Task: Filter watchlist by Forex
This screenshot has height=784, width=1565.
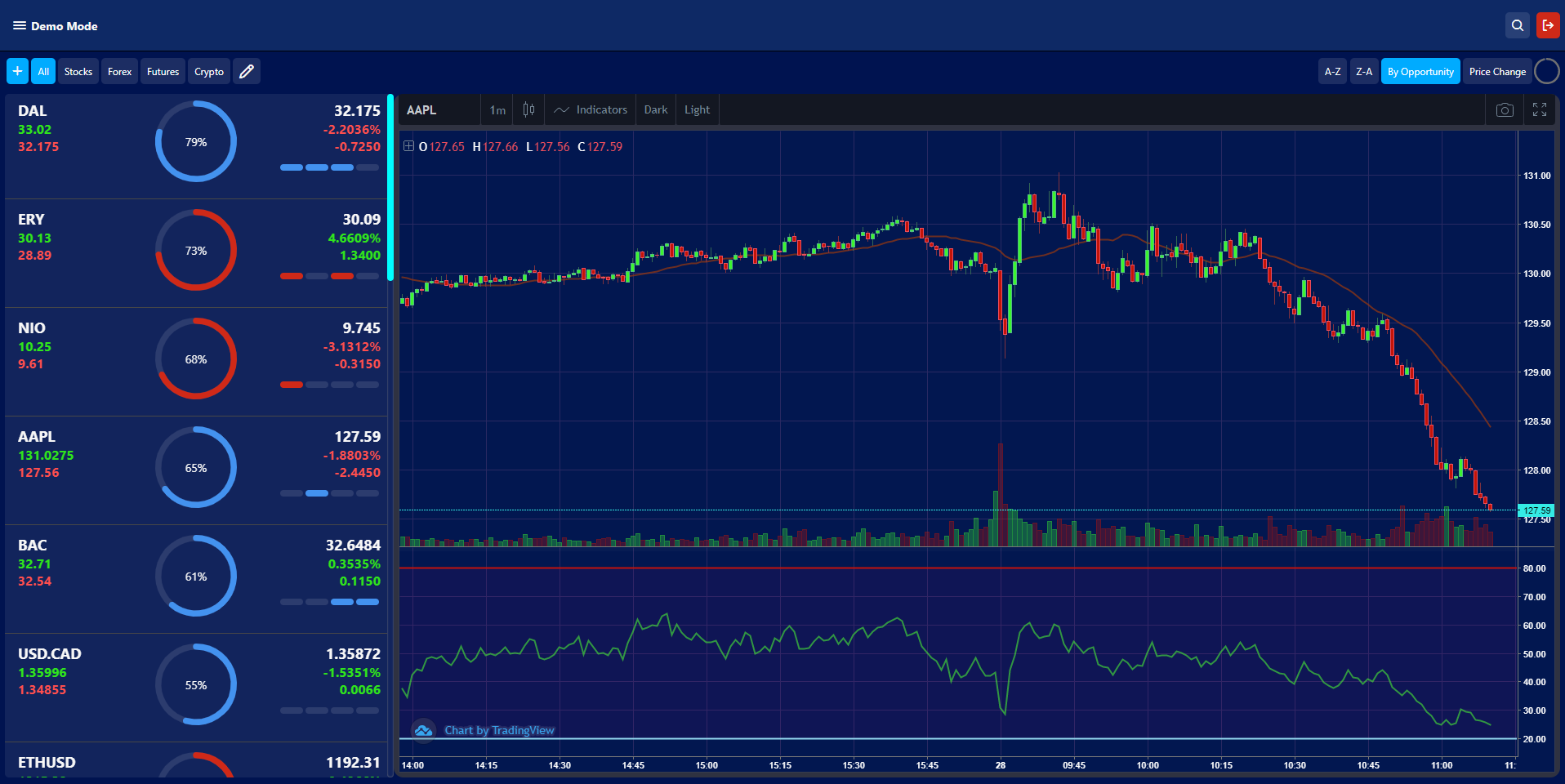Action: pos(119,71)
